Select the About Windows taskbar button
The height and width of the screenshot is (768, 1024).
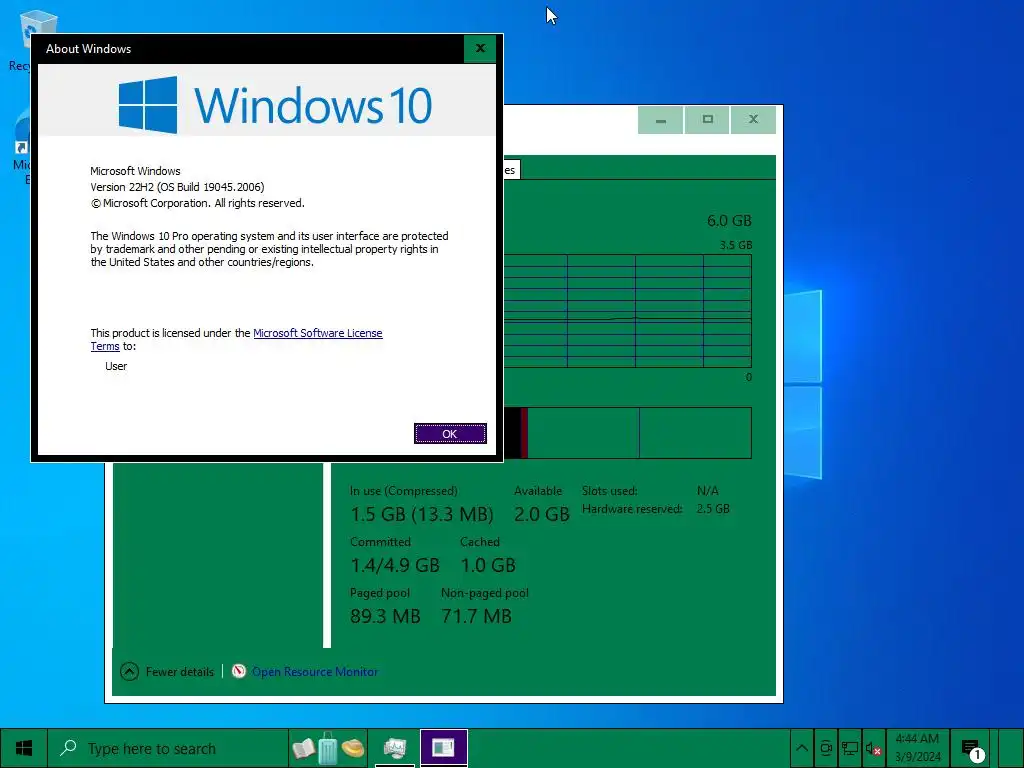click(x=443, y=748)
